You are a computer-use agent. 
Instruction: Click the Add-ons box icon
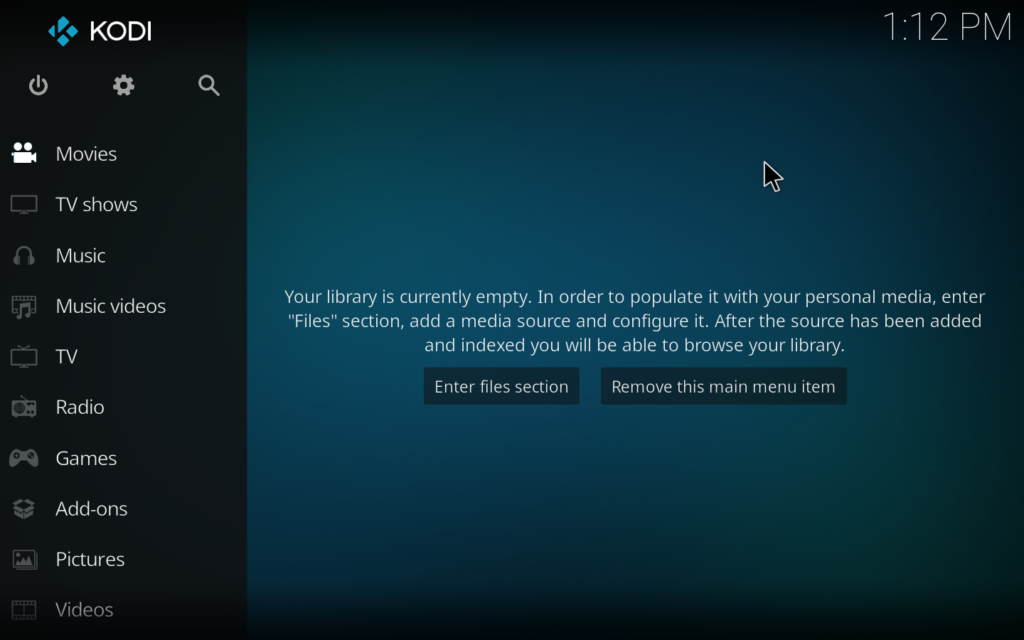tap(24, 509)
